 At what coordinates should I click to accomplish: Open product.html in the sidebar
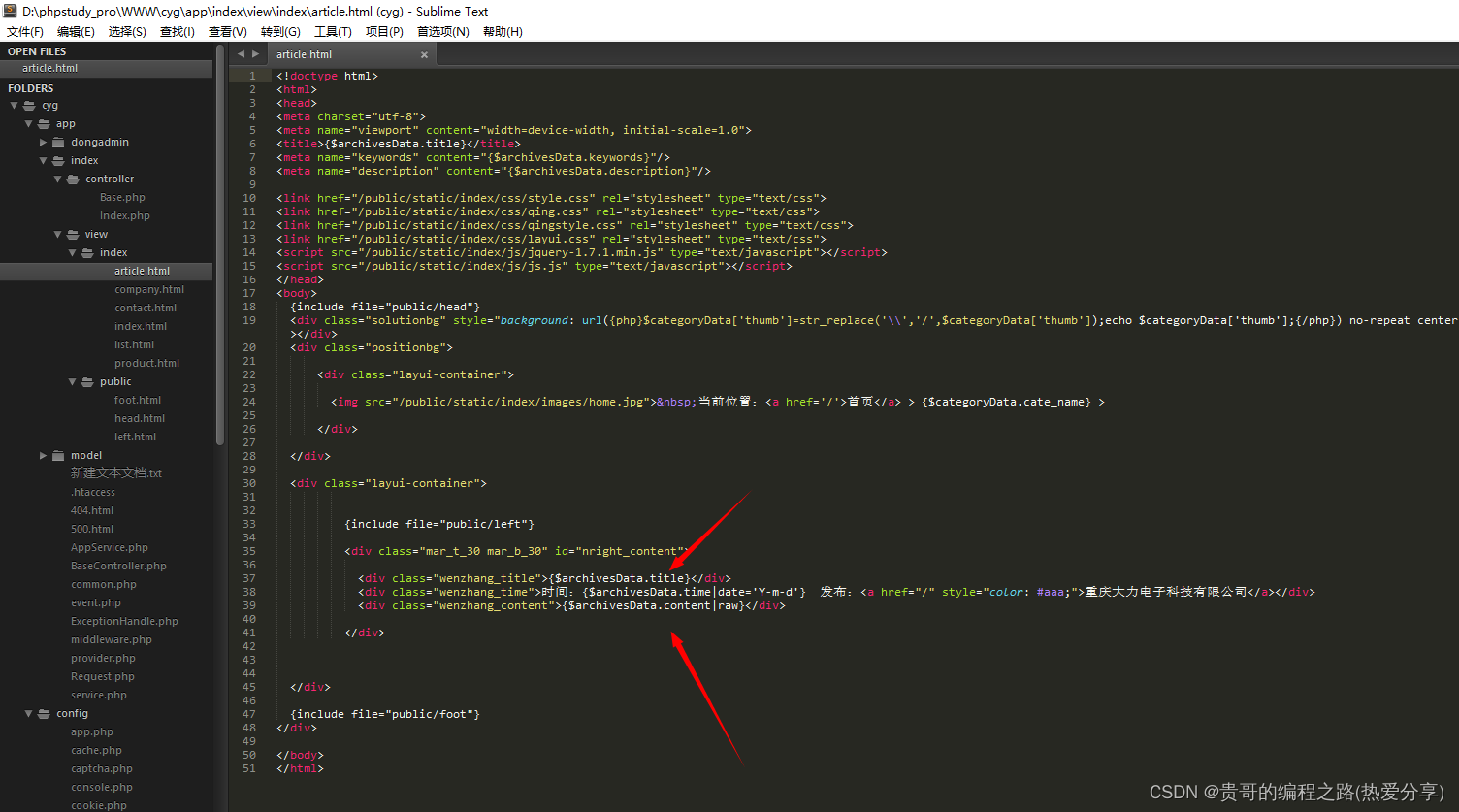[146, 363]
